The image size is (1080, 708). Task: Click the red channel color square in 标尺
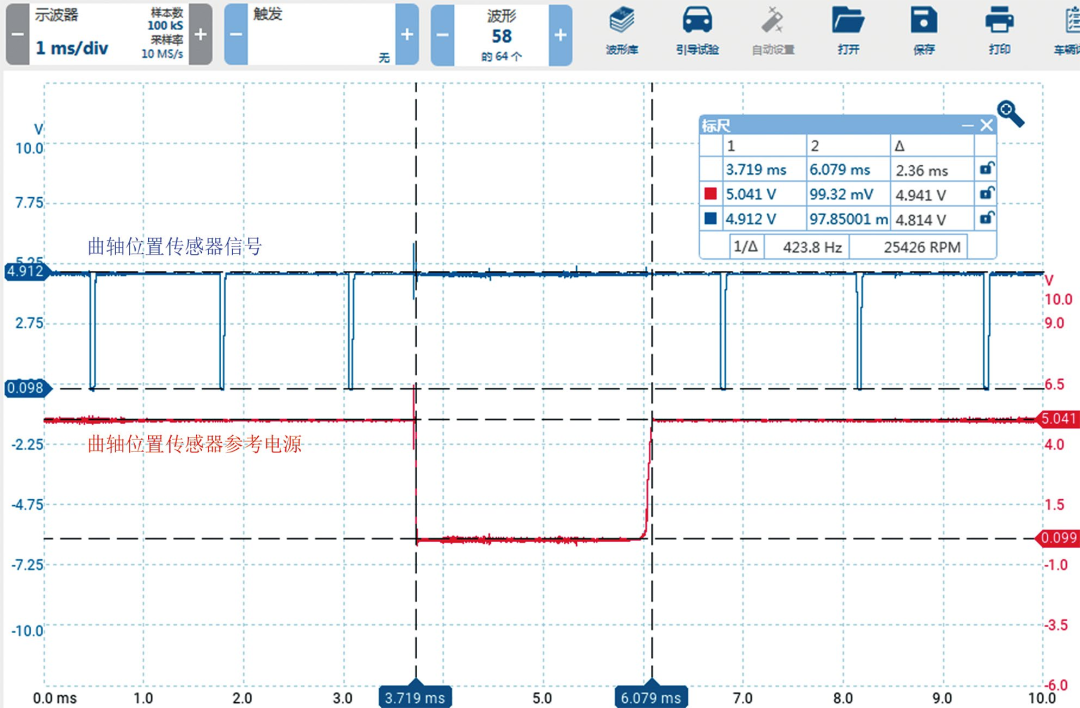click(711, 194)
